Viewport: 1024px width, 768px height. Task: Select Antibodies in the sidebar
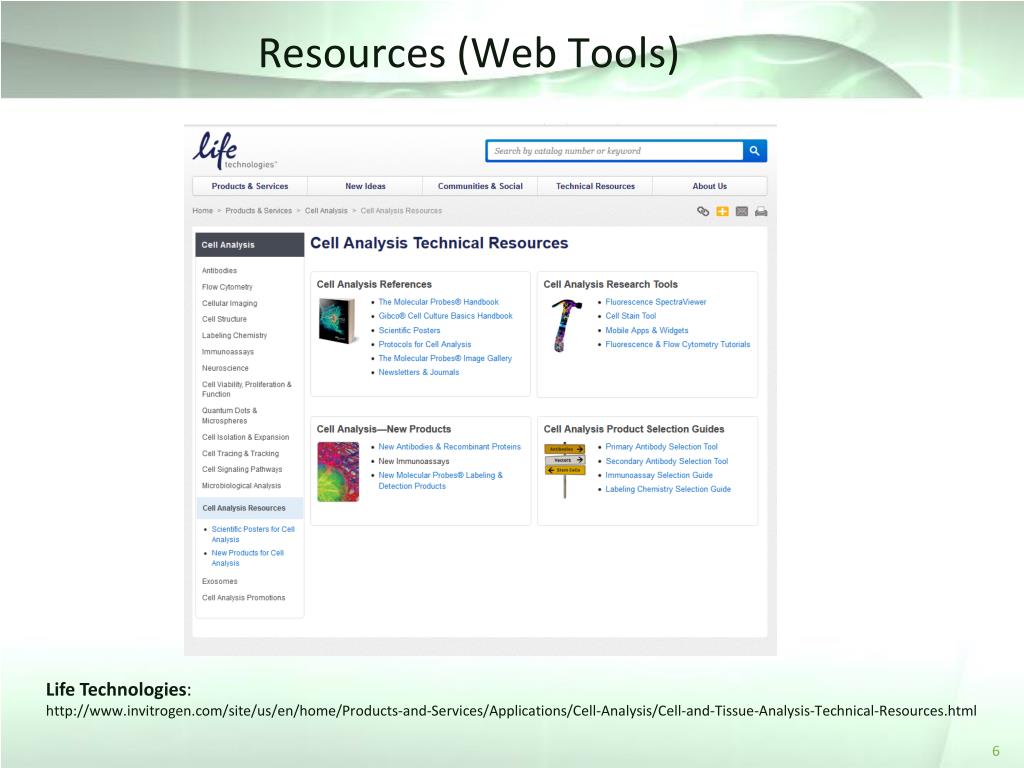coord(219,270)
